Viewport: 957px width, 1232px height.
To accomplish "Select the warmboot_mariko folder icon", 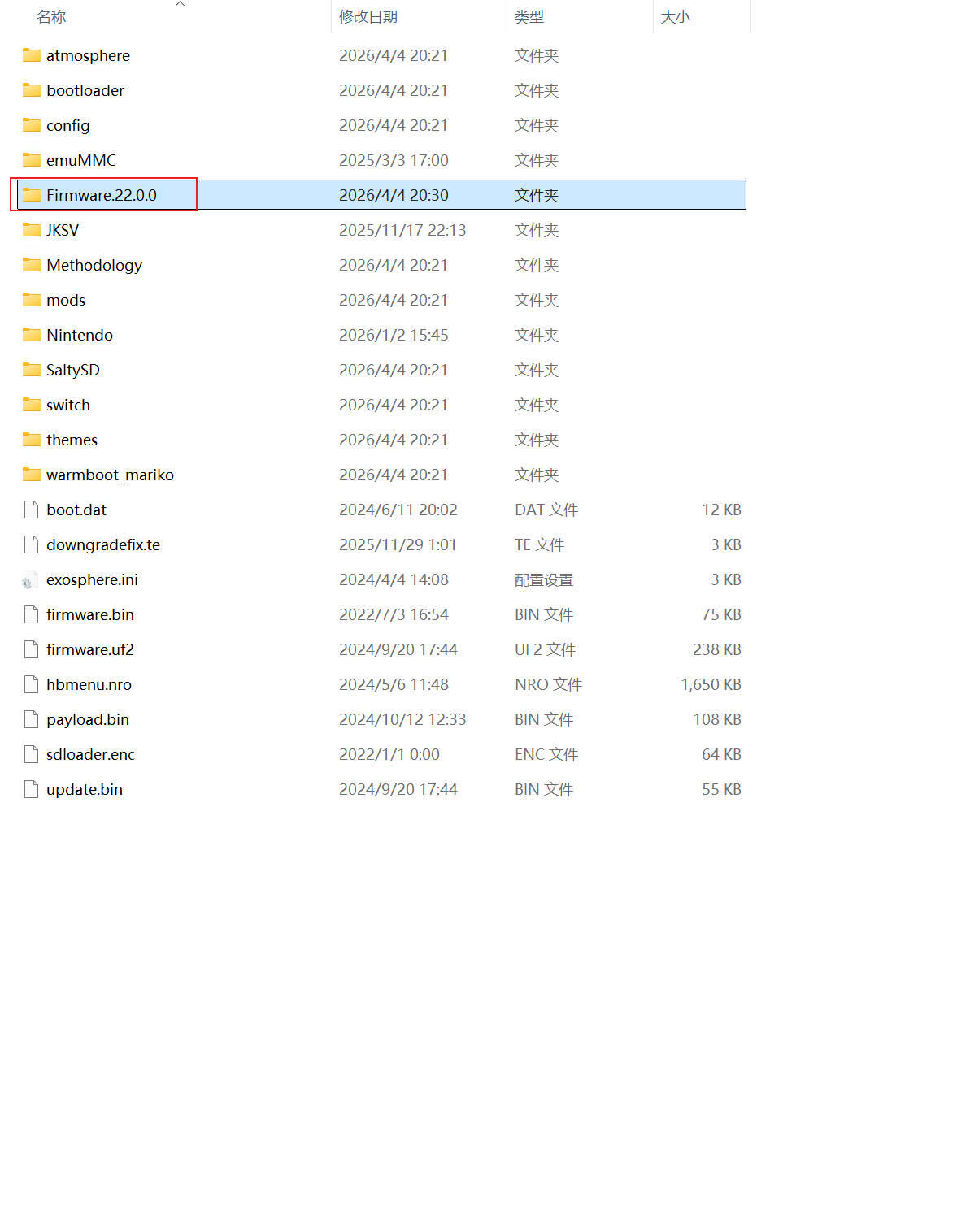I will click(32, 475).
